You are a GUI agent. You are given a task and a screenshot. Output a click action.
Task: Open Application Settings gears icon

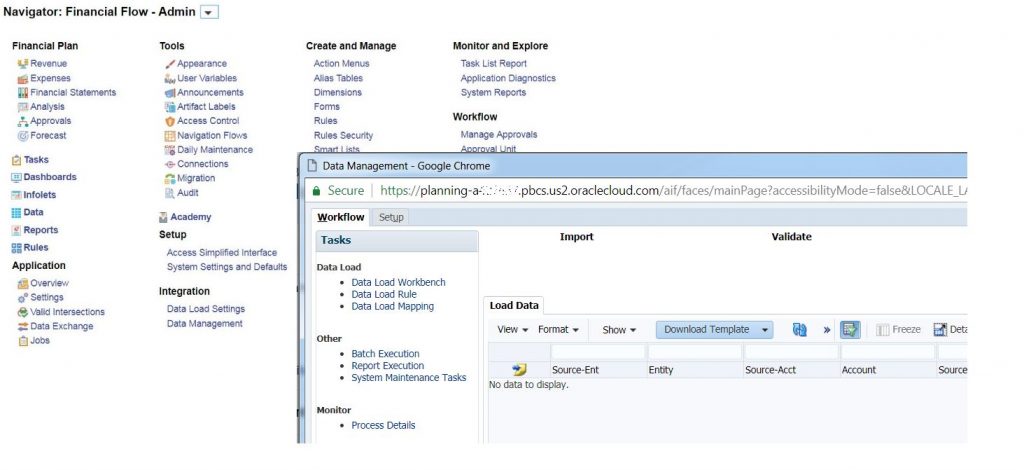click(23, 298)
